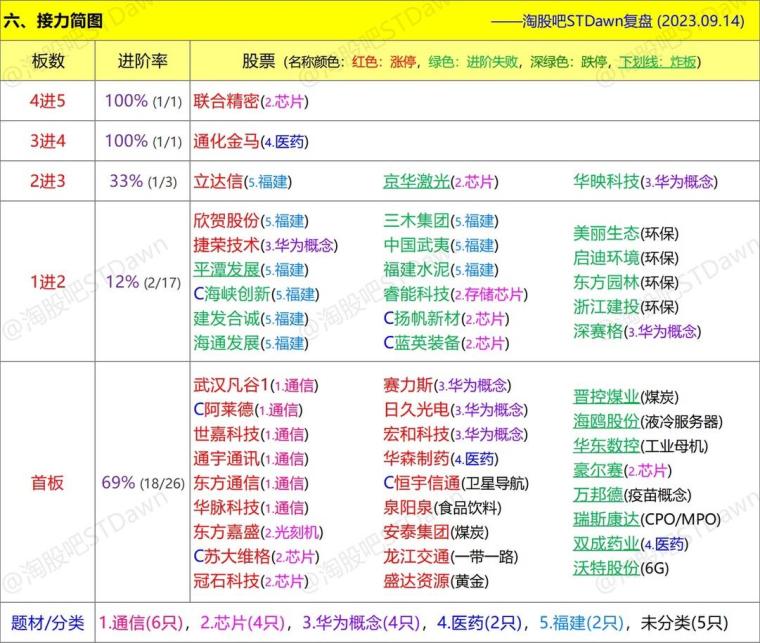Select the 69% (18/26) rate cell

tap(143, 483)
